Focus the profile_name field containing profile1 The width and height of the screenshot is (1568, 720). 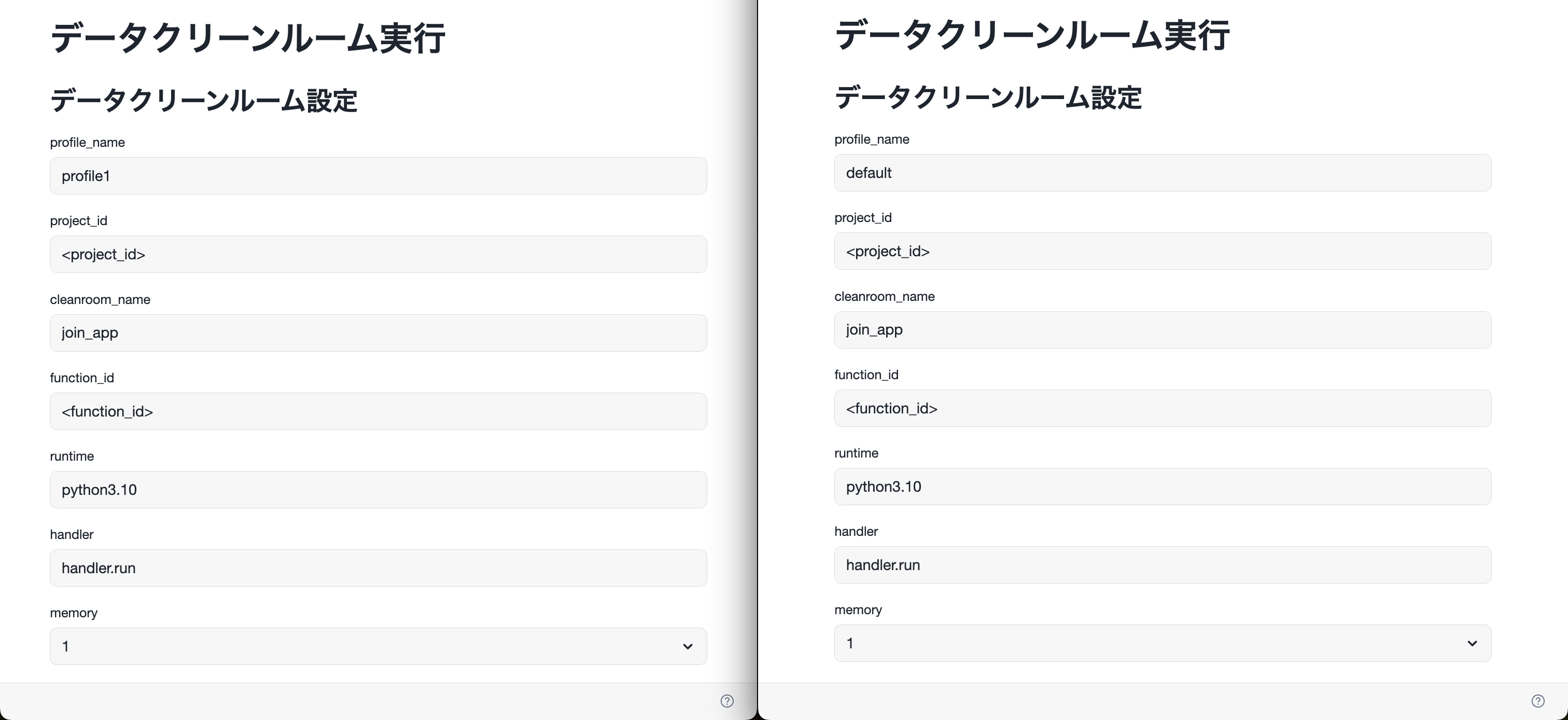(377, 176)
